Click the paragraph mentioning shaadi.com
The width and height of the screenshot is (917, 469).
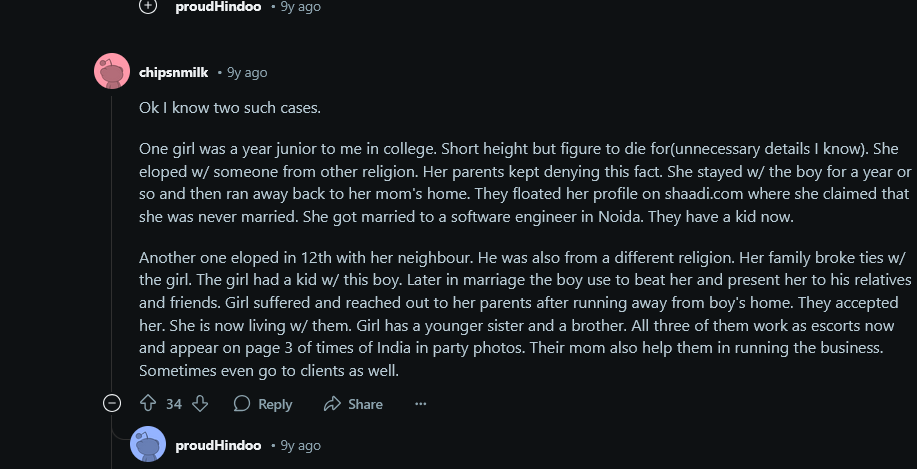[525, 183]
